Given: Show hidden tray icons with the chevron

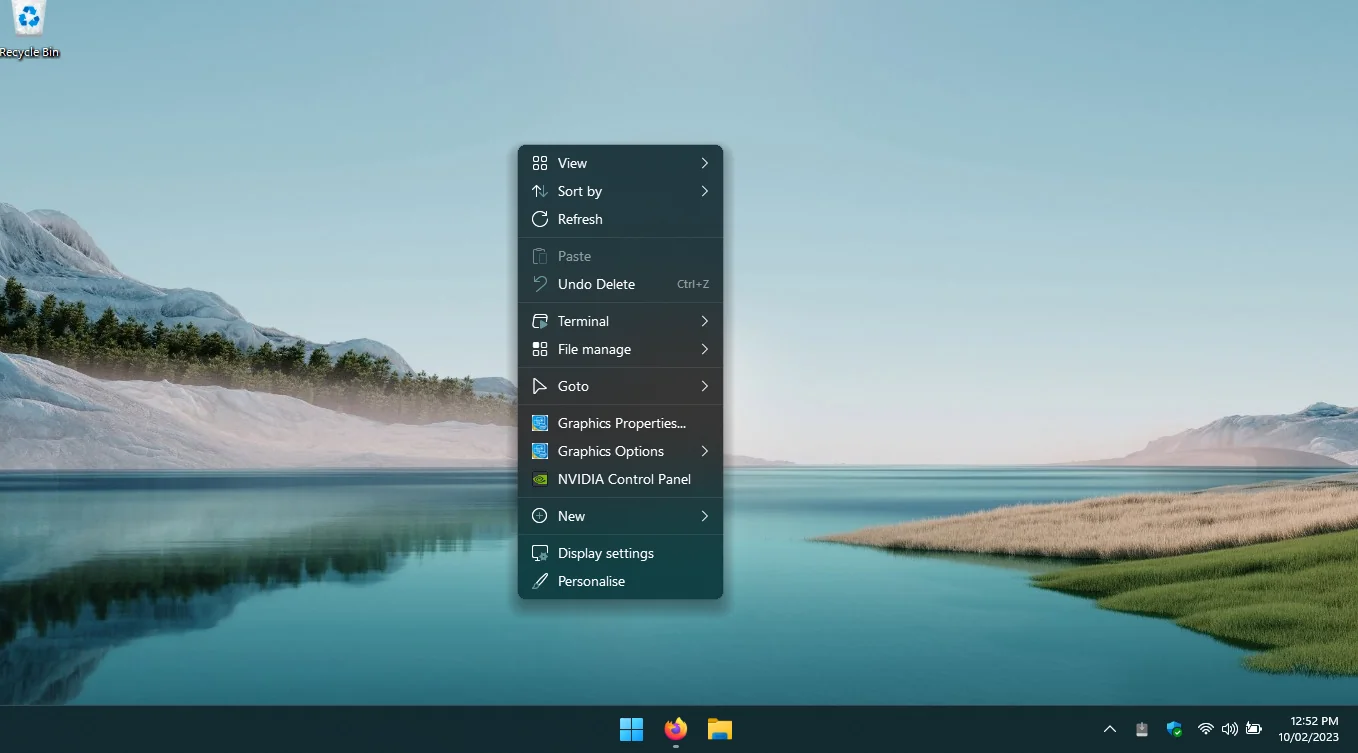Looking at the screenshot, I should (x=1109, y=729).
